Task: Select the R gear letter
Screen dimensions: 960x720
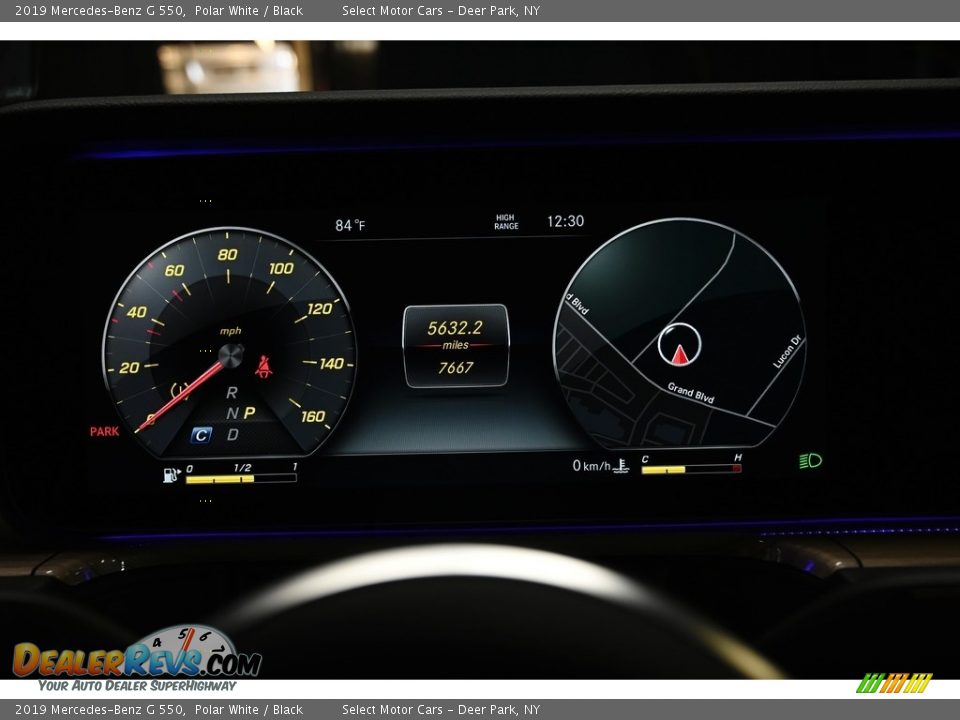Action: pos(231,392)
